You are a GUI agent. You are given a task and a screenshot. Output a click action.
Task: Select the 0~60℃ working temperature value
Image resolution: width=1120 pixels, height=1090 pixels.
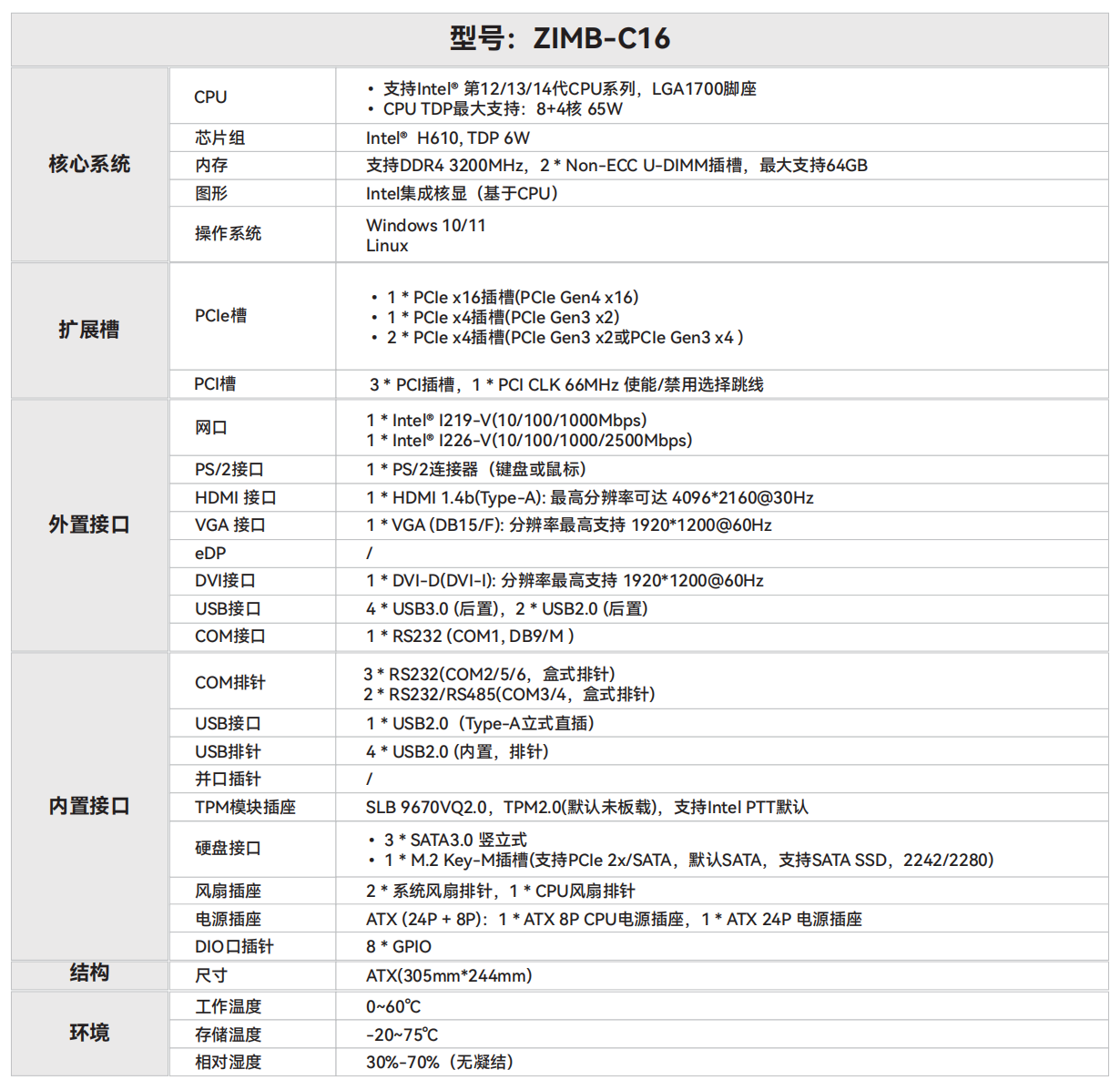pos(393,1007)
